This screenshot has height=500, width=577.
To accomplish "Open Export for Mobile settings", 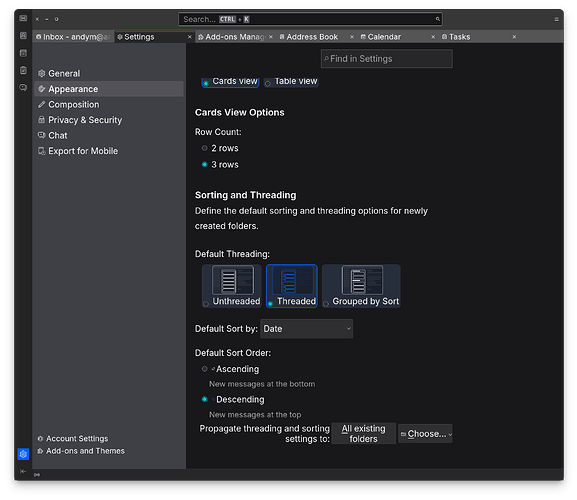I will 109,151.
